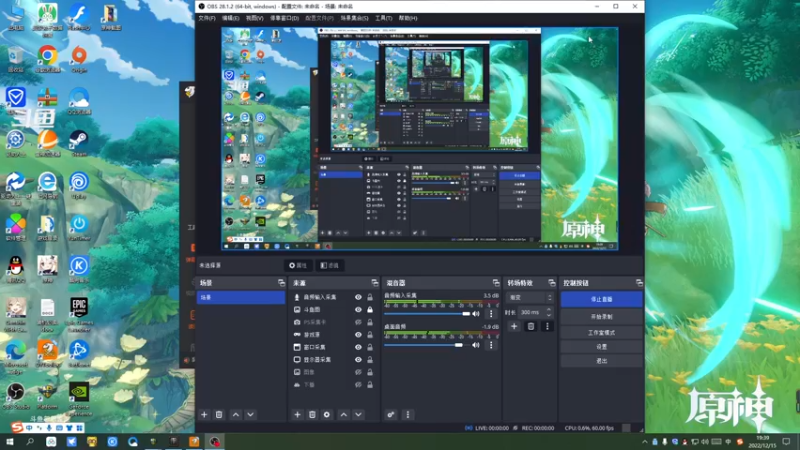Click the 停止直播 button
The width and height of the screenshot is (800, 450).
pos(602,299)
